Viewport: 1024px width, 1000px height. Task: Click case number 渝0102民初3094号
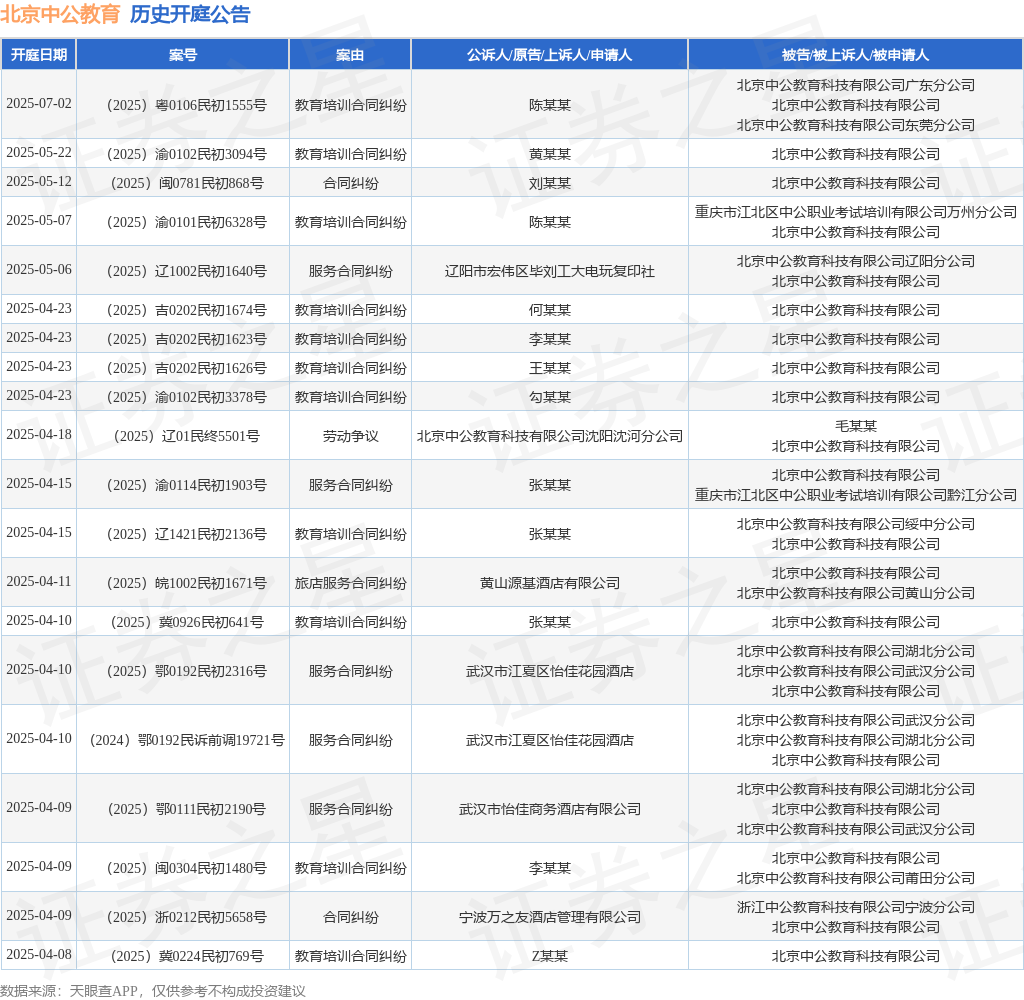click(x=187, y=154)
